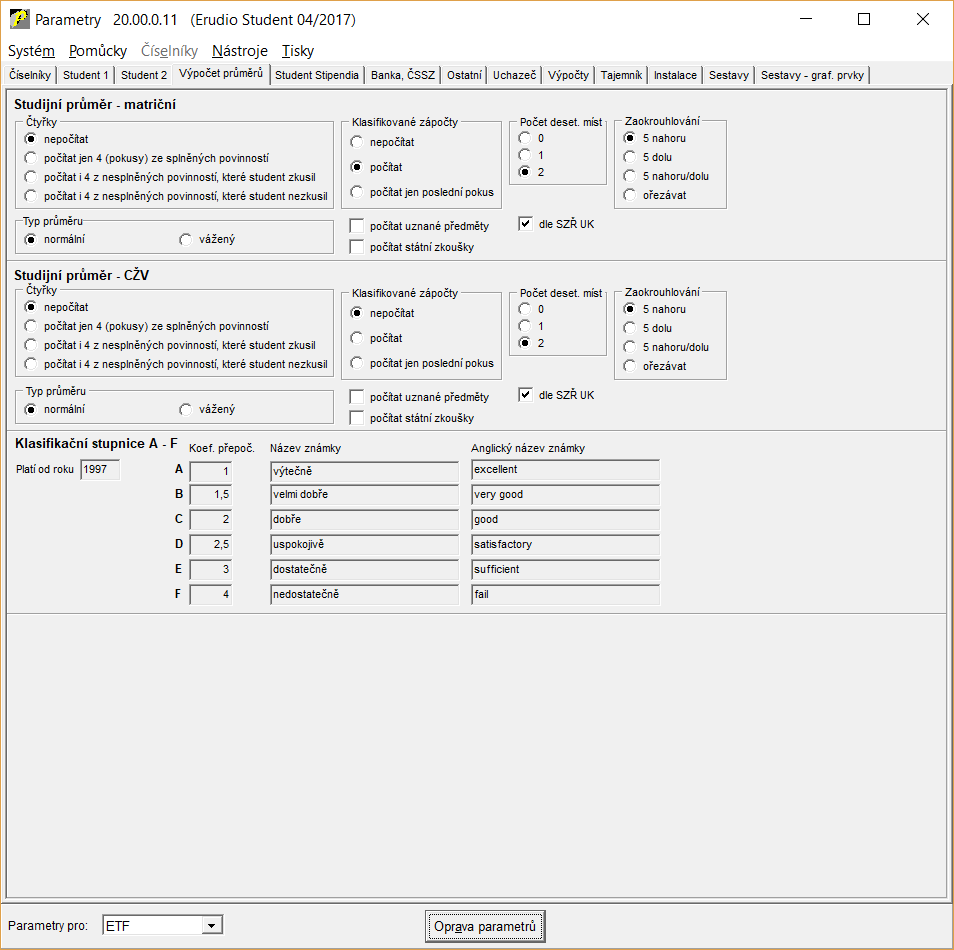Select počítat jen poslední pokus in matriční section
The image size is (954, 950).
(x=357, y=192)
